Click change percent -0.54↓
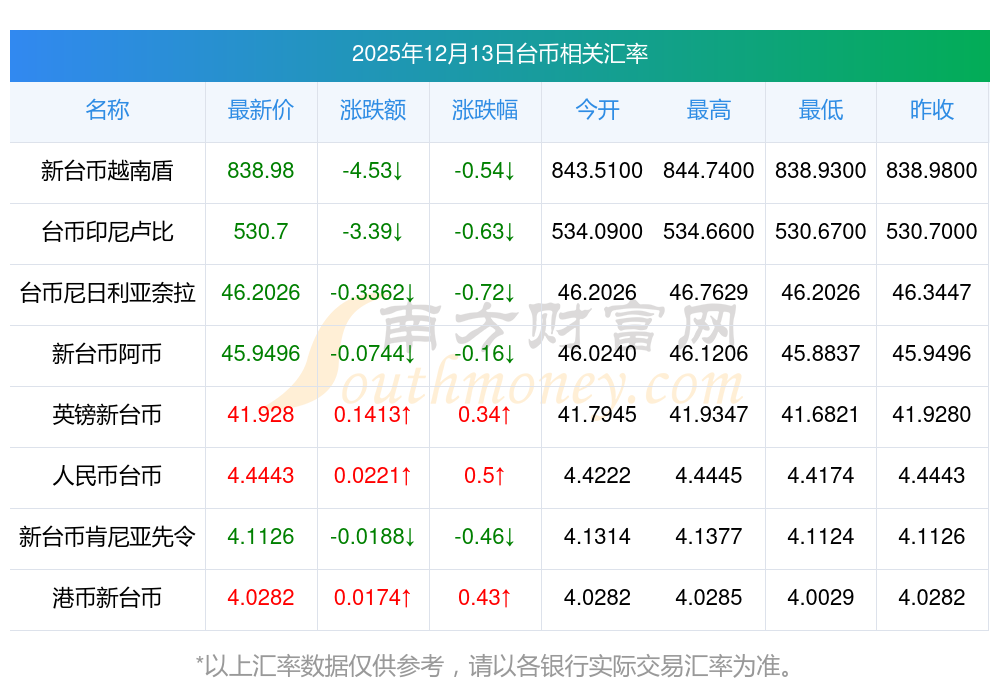The width and height of the screenshot is (1000, 697). pos(485,171)
